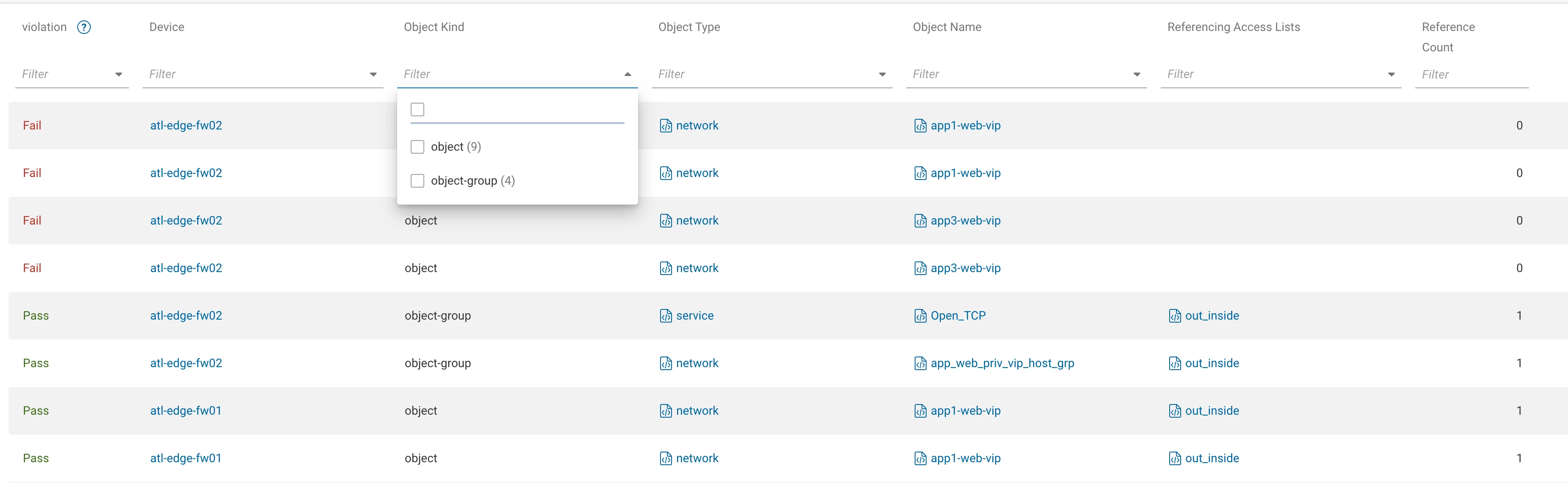Expand the Referencing Access Lists filter dropdown
The width and height of the screenshot is (1568, 483).
(1391, 74)
